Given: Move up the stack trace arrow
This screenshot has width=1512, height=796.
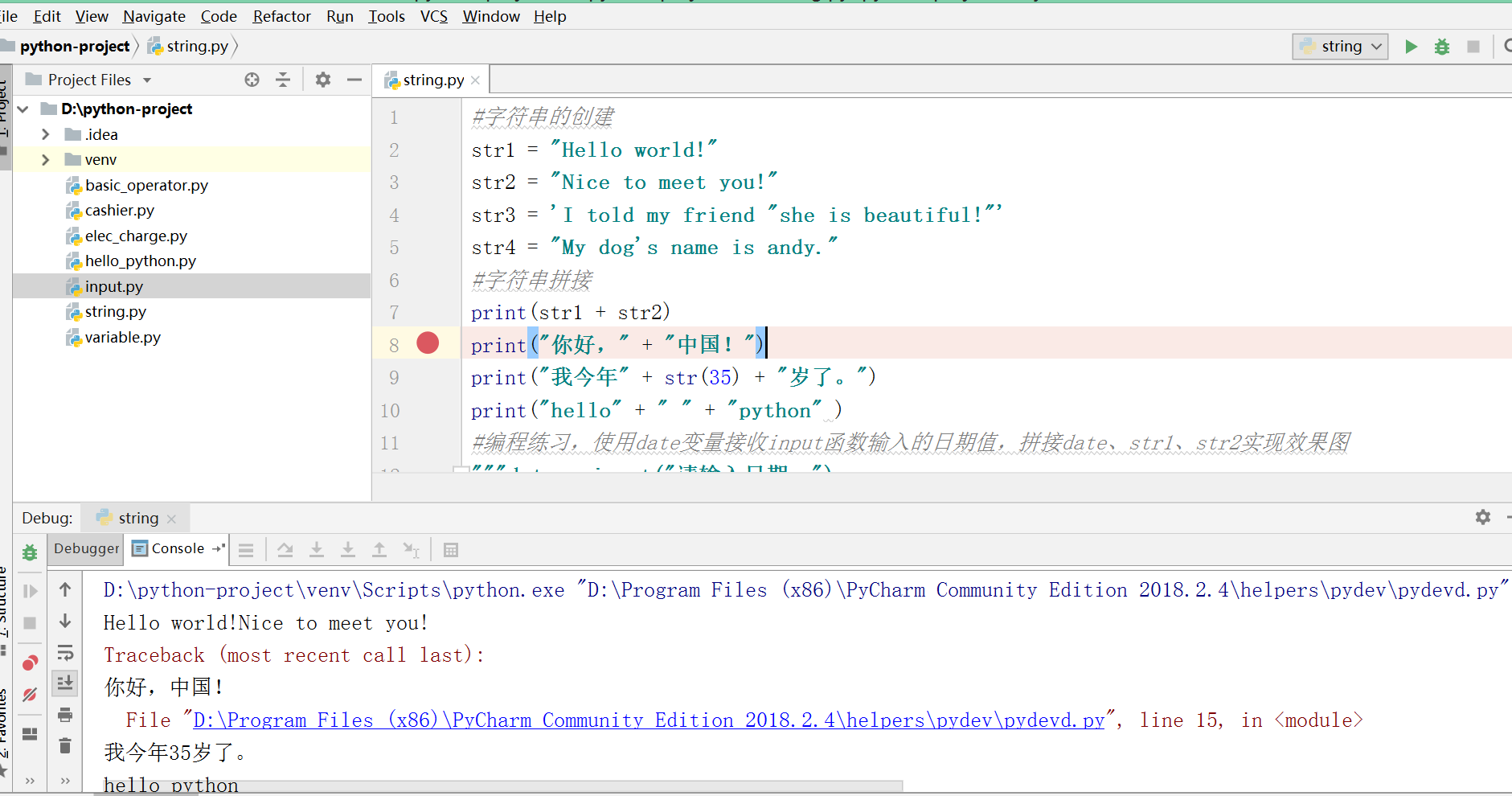Looking at the screenshot, I should click(65, 589).
